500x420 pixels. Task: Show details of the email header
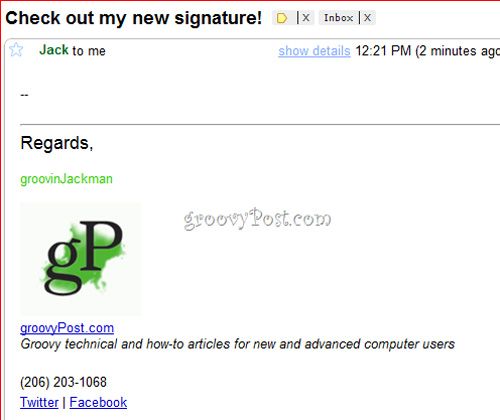[x=314, y=51]
